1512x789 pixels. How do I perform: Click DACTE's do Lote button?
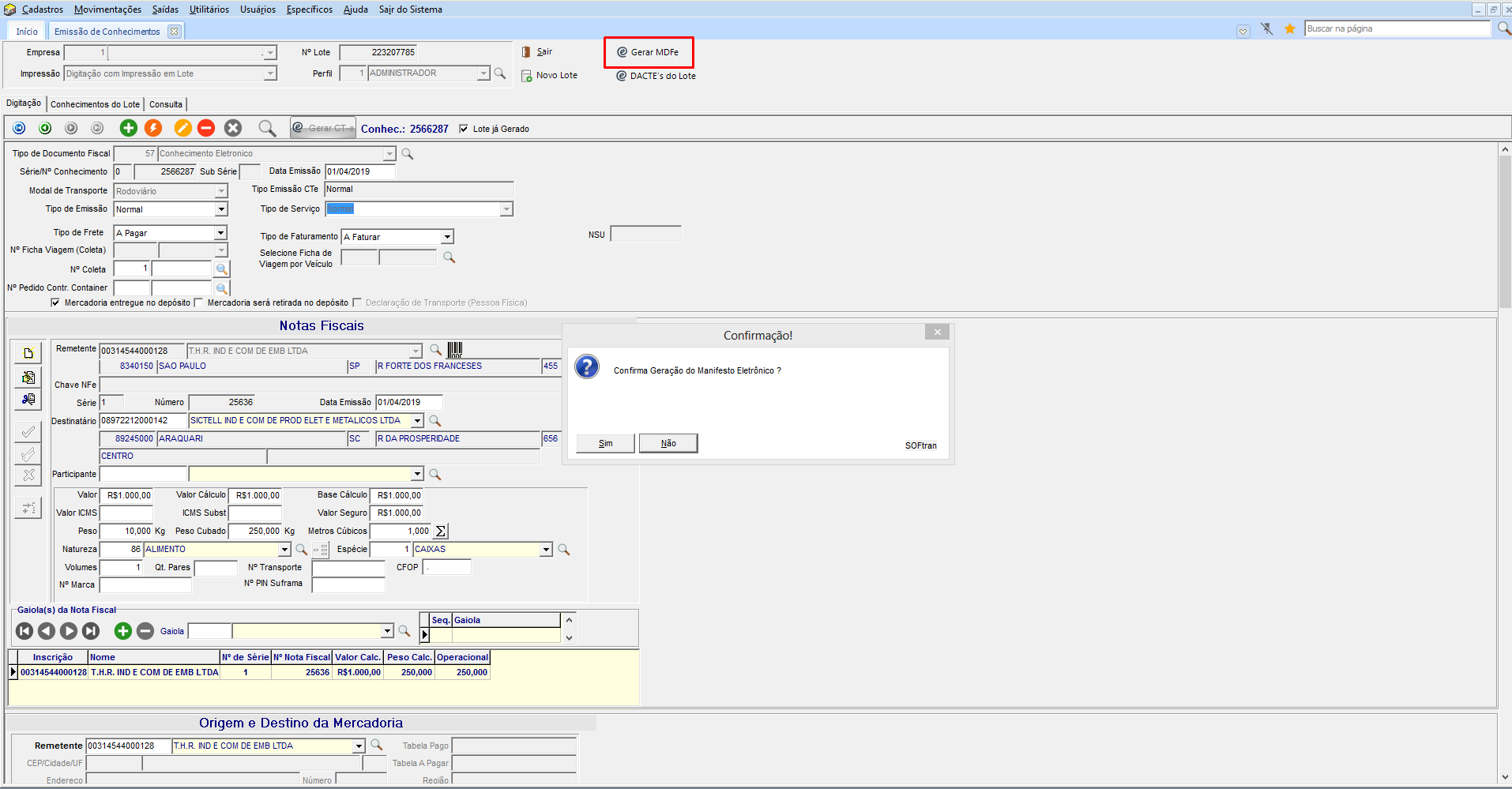(x=656, y=76)
